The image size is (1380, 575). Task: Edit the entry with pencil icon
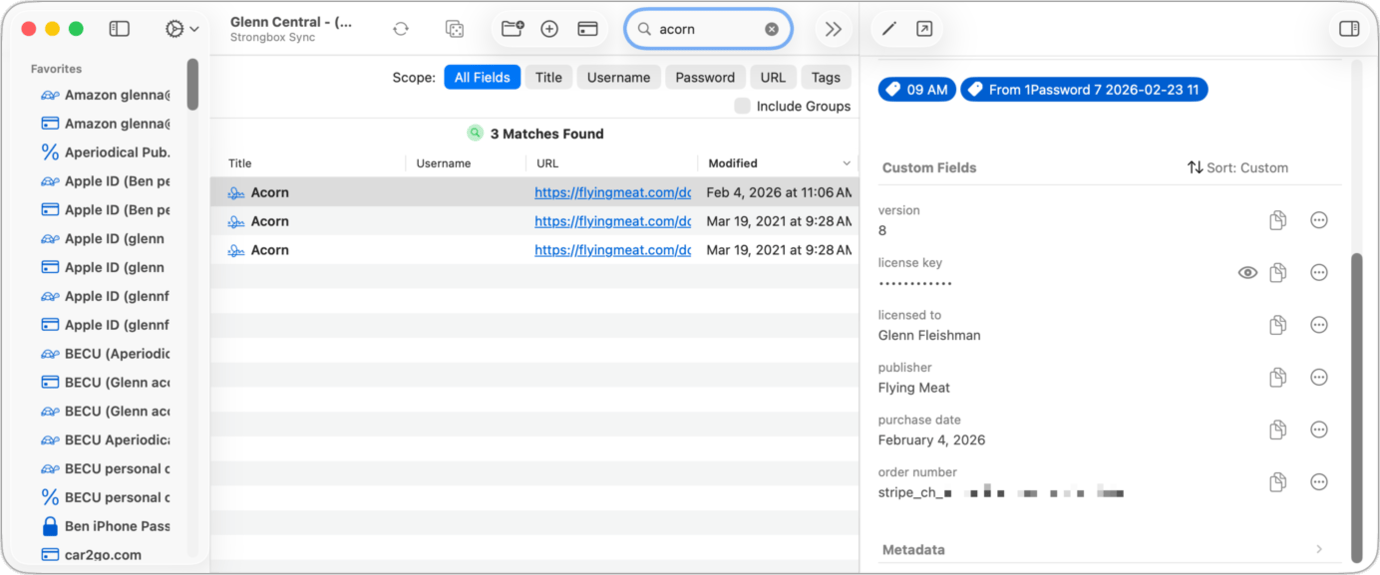[889, 29]
